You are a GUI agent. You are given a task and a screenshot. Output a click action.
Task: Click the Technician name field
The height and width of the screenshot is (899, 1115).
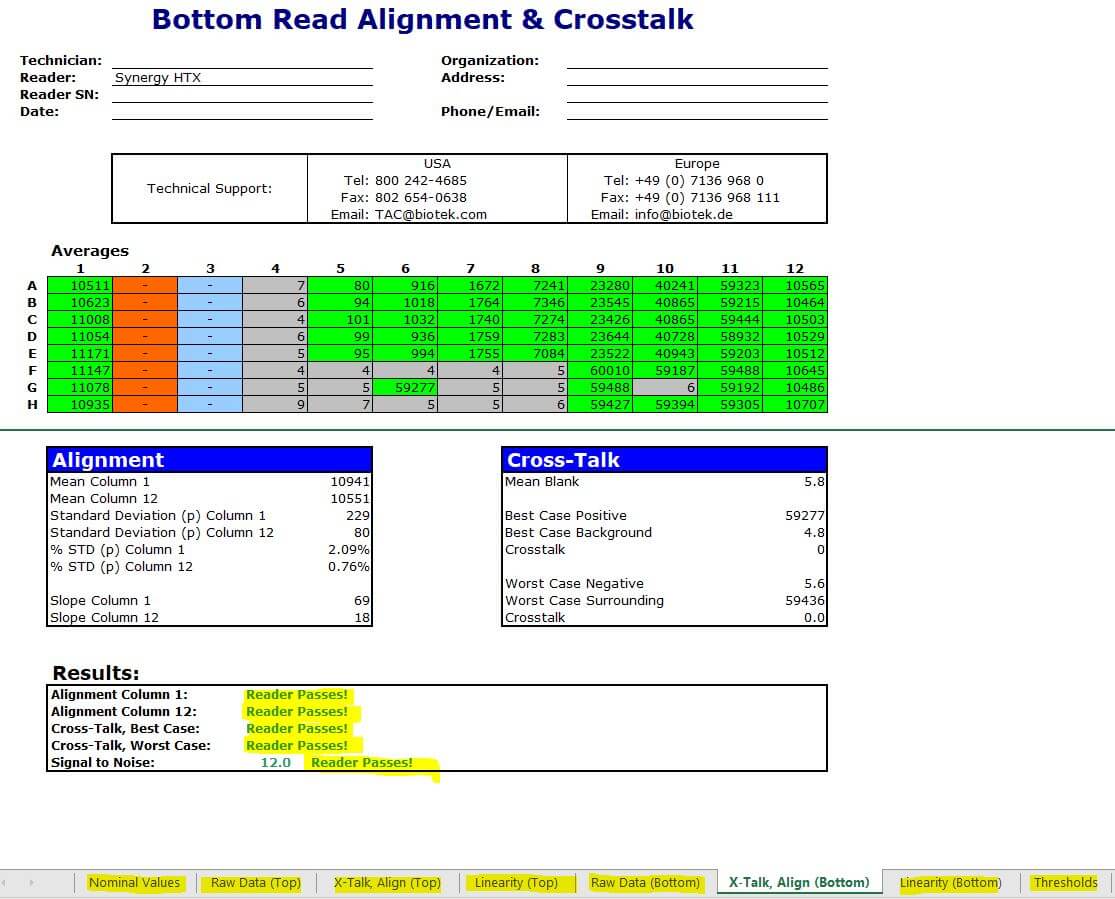click(x=242, y=61)
